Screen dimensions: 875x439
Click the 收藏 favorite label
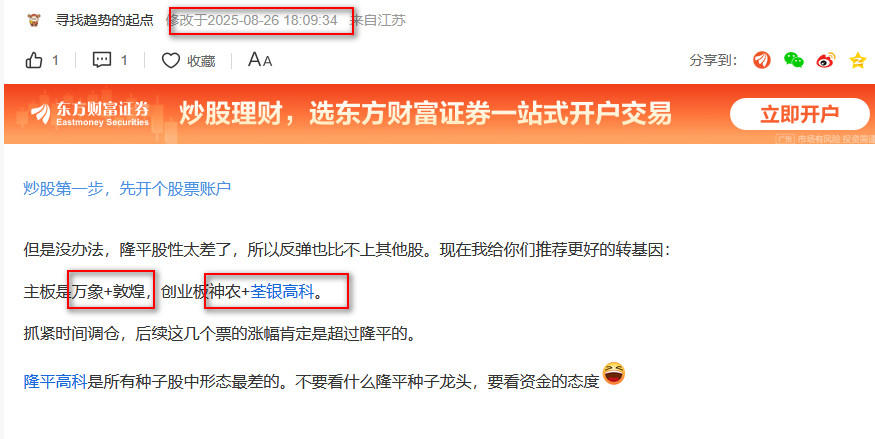pyautogui.click(x=201, y=61)
